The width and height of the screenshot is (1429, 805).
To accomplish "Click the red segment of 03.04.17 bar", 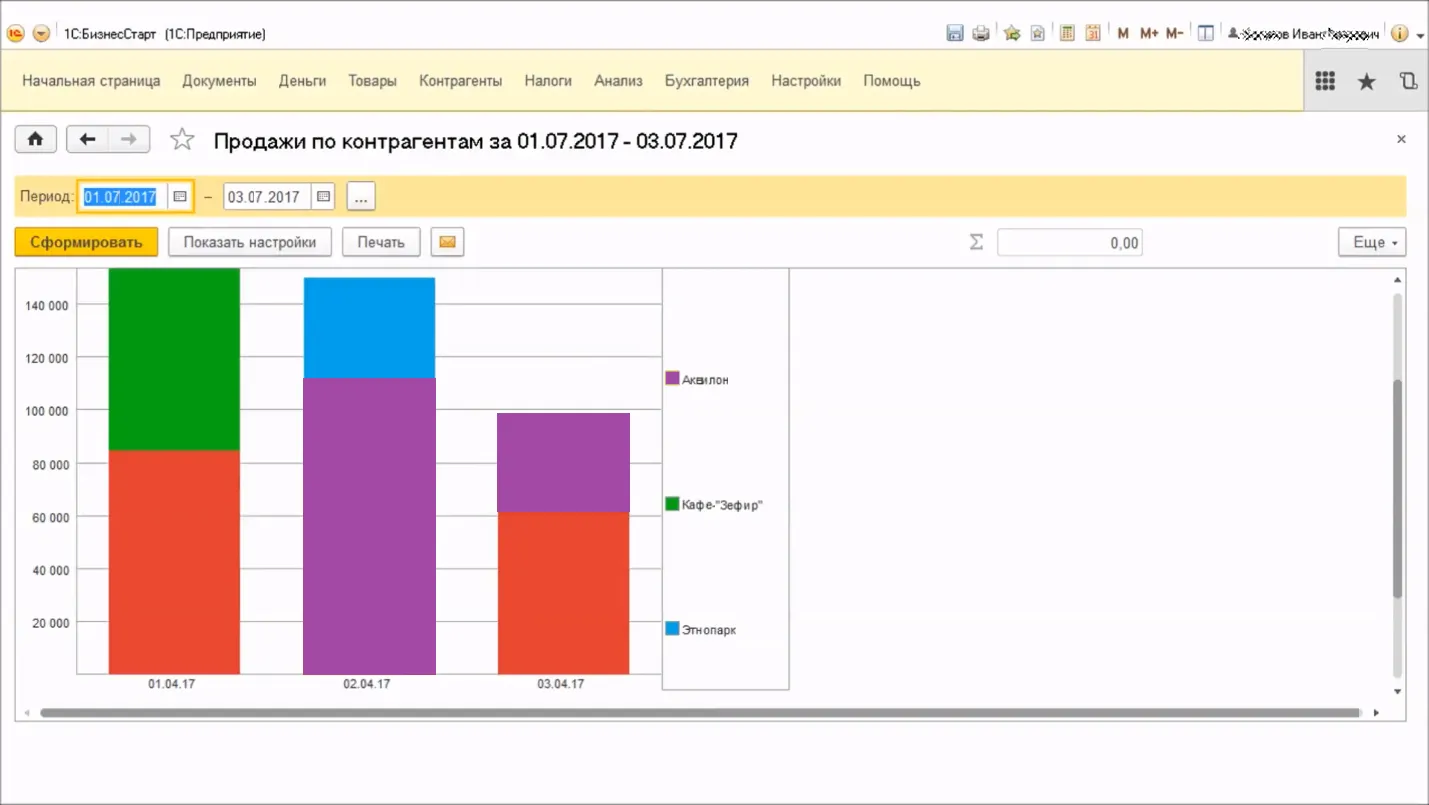I will coord(563,593).
